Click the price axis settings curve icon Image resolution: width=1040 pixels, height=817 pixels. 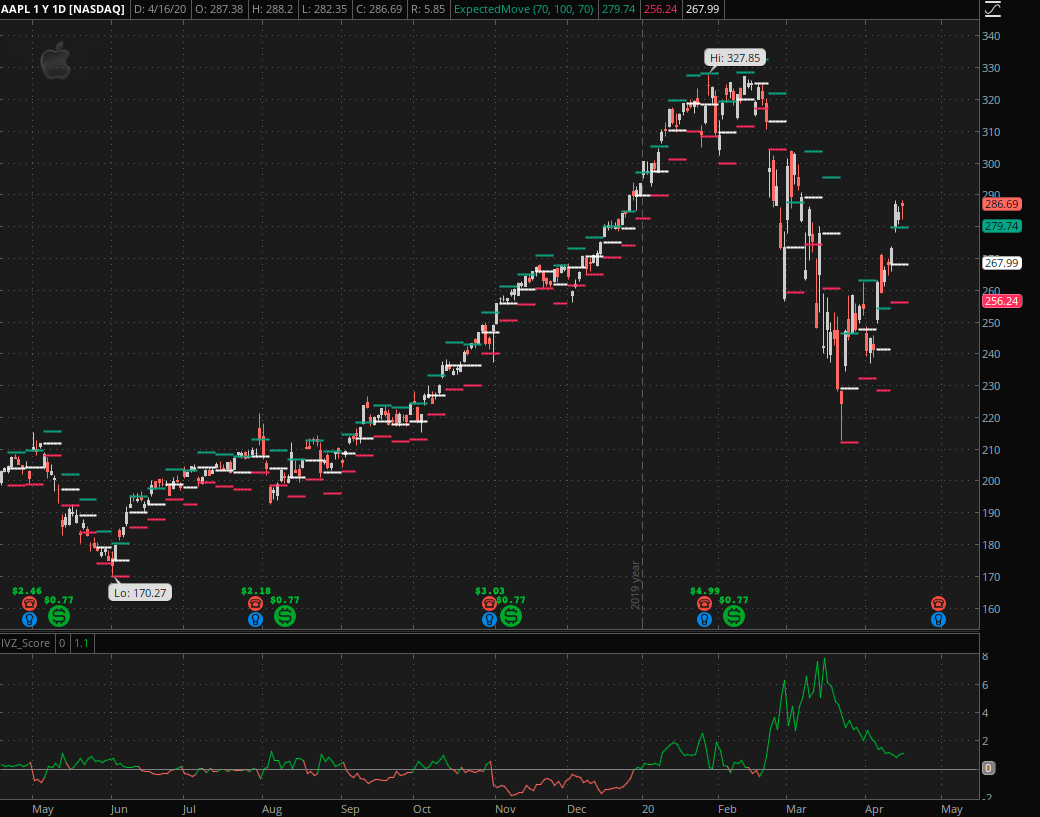click(992, 9)
